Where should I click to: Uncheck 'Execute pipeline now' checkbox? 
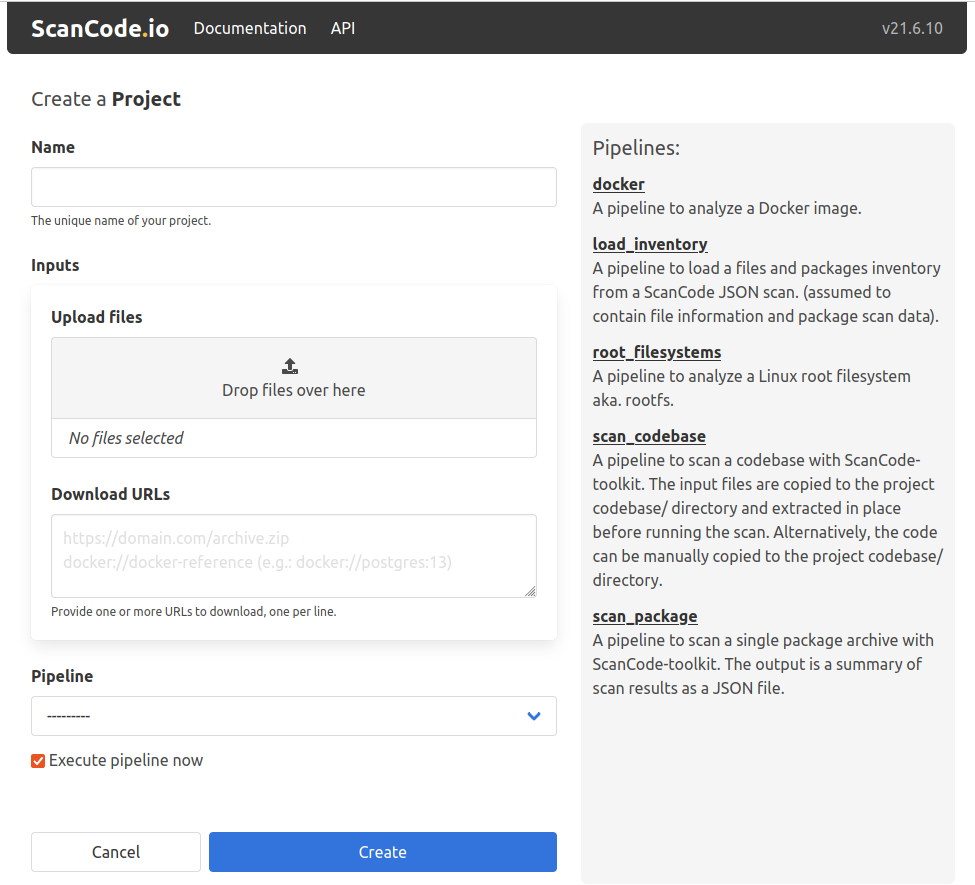38,761
